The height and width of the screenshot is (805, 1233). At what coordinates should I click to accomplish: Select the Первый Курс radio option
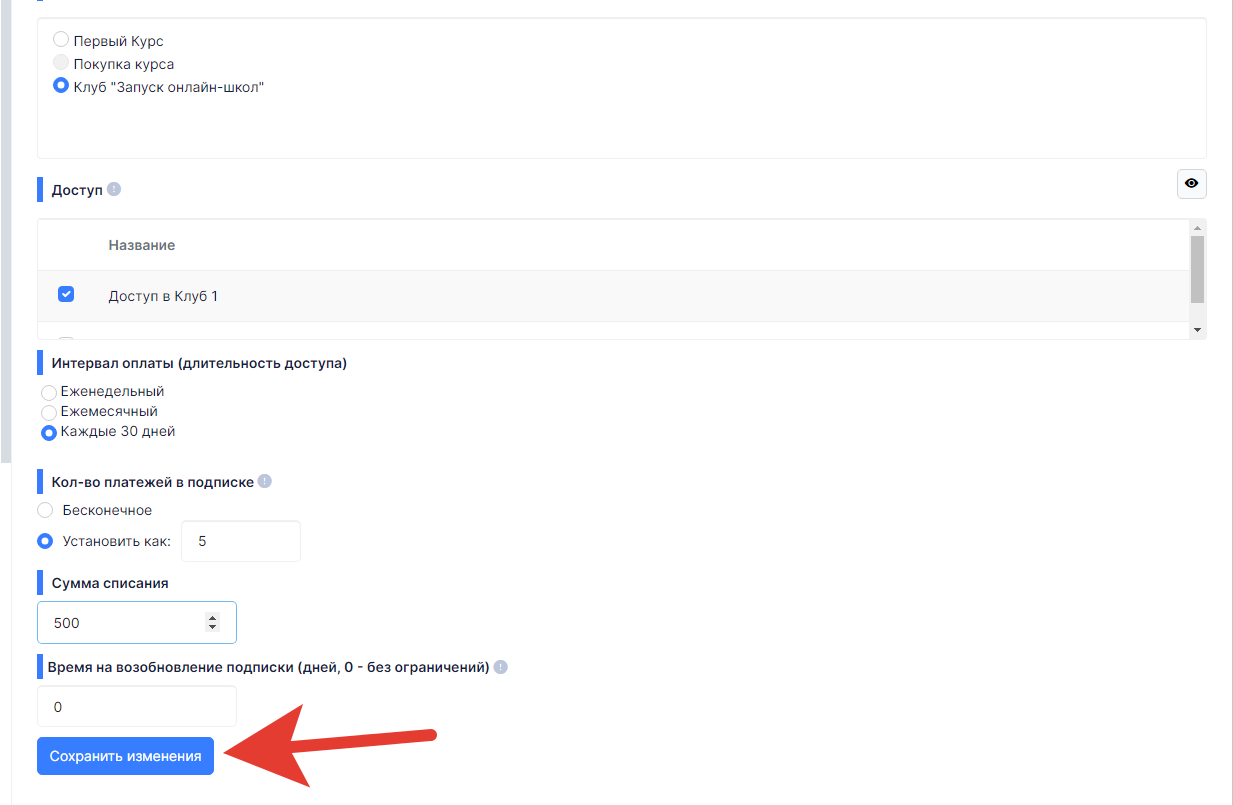click(x=61, y=40)
